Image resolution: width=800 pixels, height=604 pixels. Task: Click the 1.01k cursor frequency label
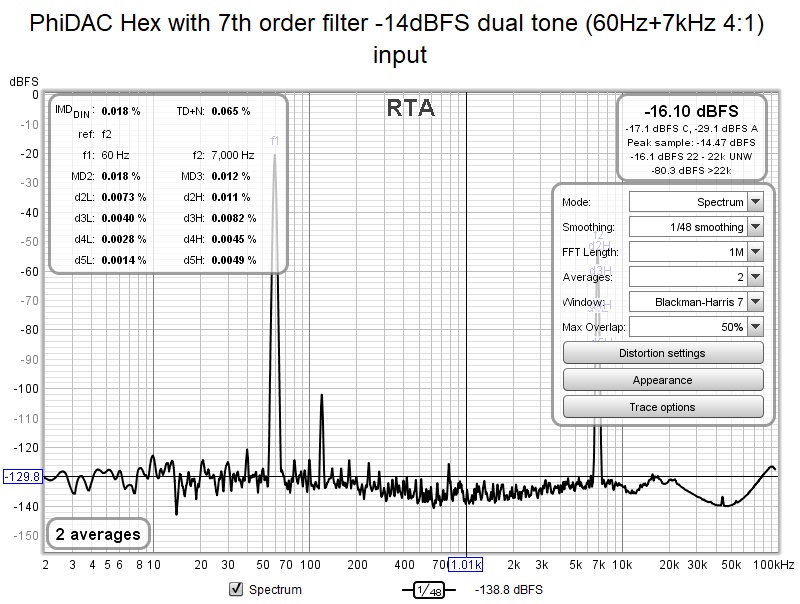pyautogui.click(x=465, y=565)
